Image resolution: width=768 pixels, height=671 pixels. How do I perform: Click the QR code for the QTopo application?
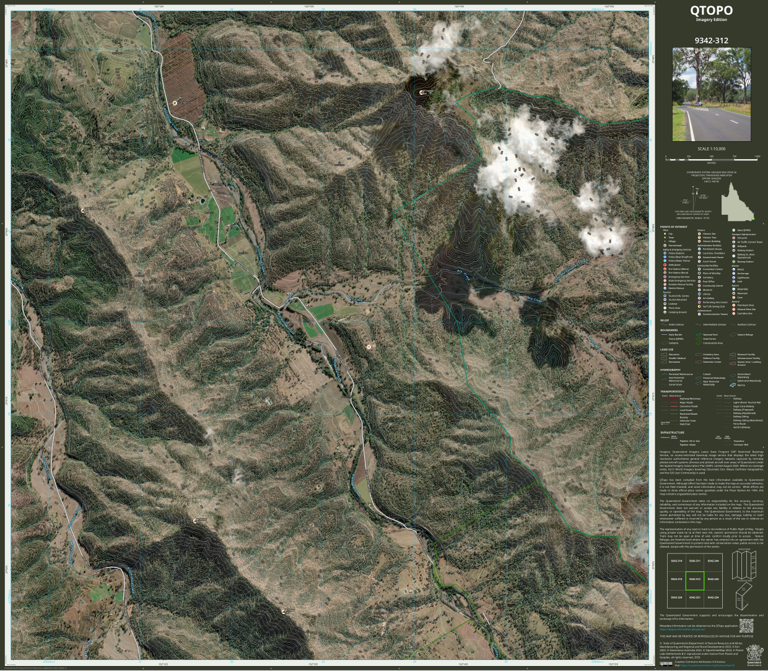pyautogui.click(x=746, y=625)
